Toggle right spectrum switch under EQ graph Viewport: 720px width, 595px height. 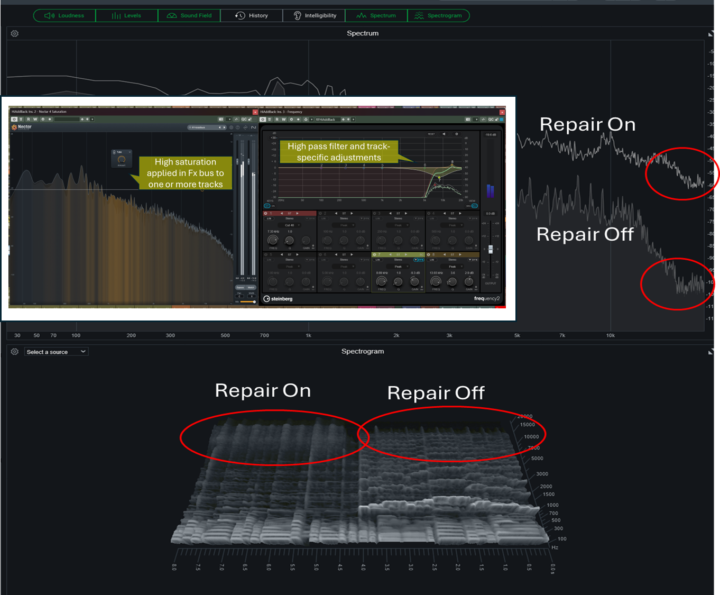coord(474,206)
